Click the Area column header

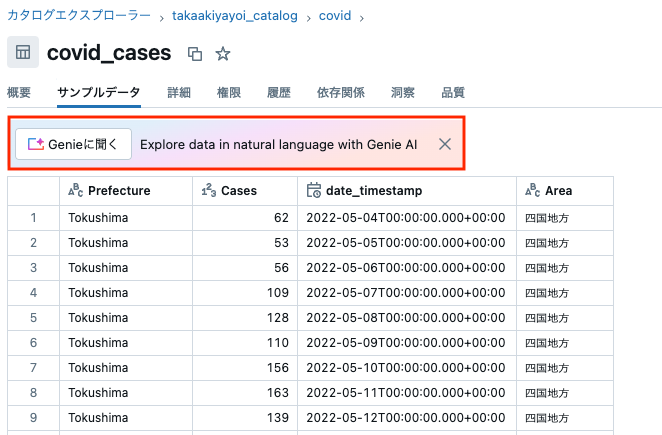[x=565, y=191]
